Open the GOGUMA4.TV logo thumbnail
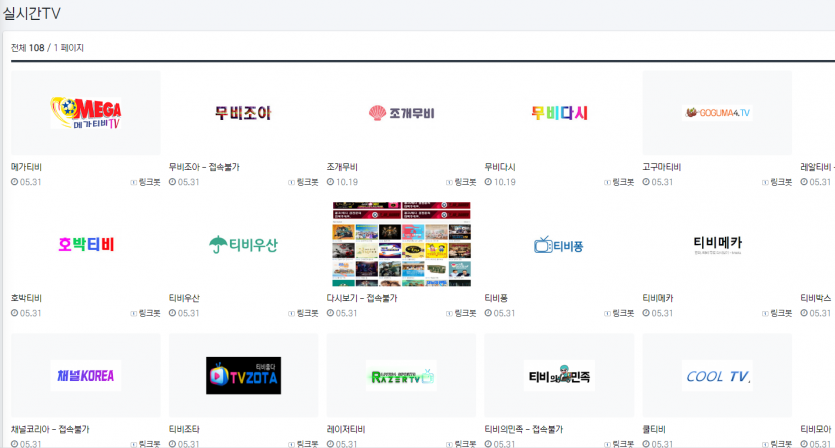The width and height of the screenshot is (835, 448). 717,113
